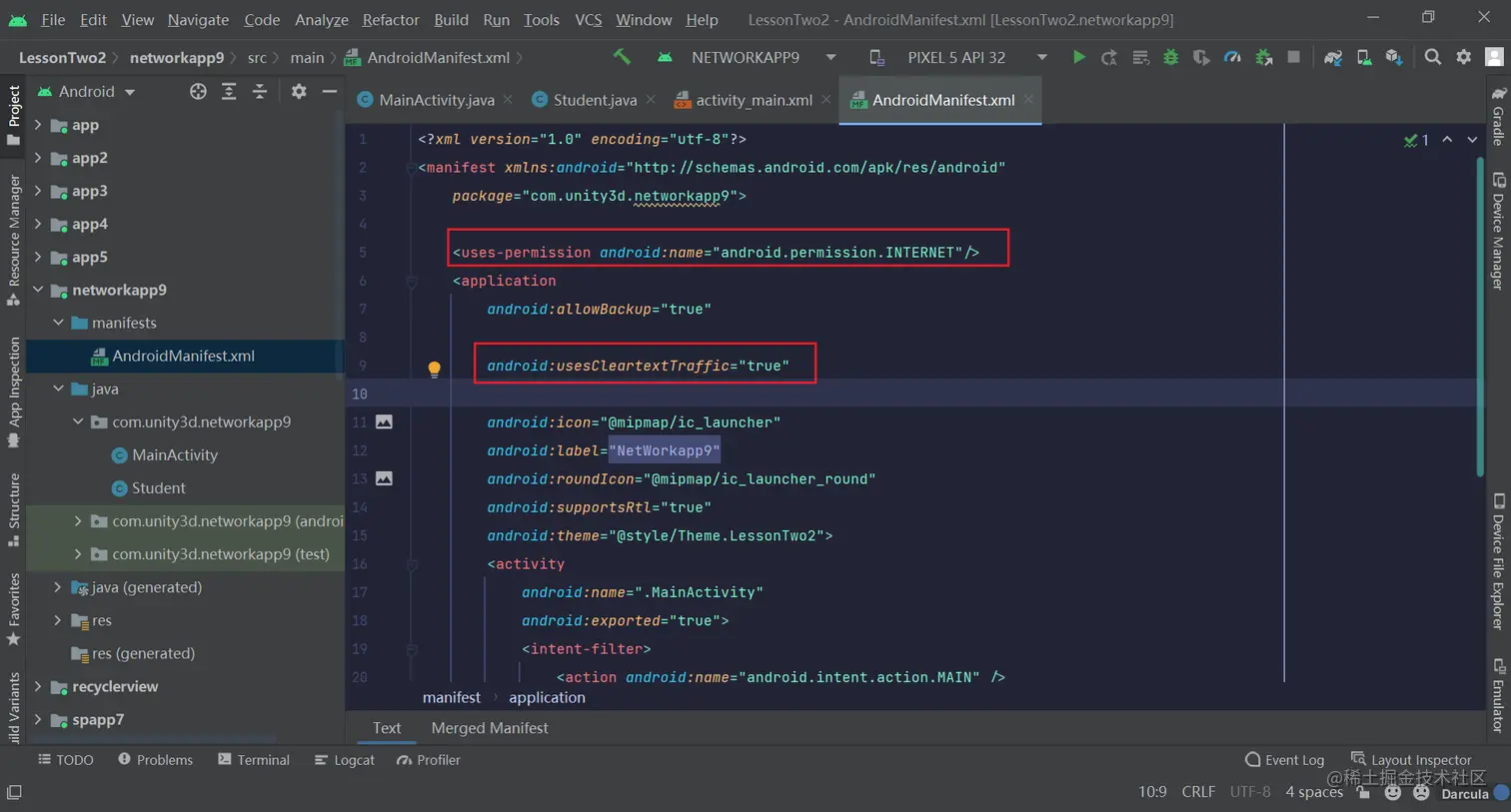Click the Make Project hammer icon
This screenshot has width=1511, height=812.
(622, 57)
